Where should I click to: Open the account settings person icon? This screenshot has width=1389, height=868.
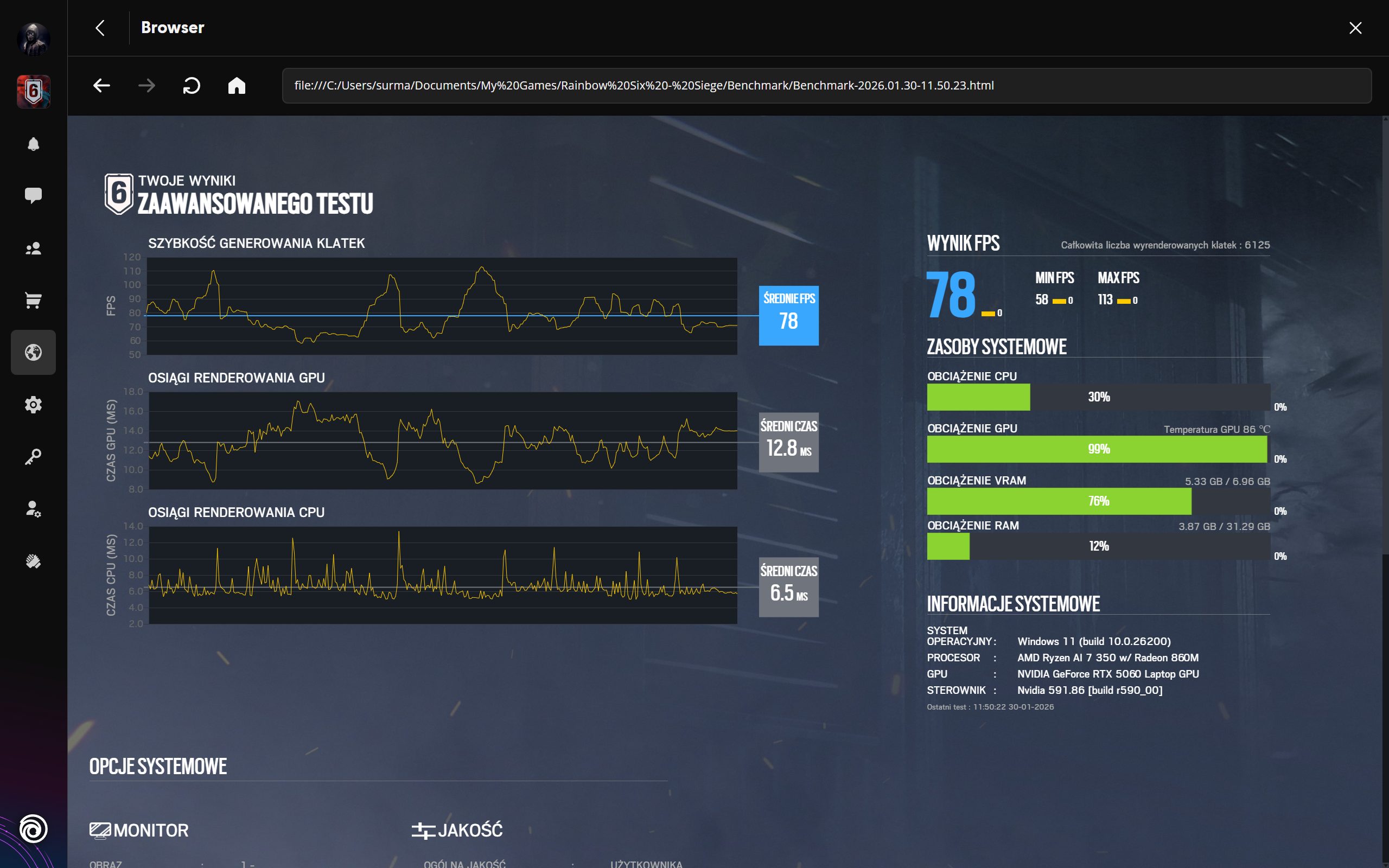pos(33,509)
